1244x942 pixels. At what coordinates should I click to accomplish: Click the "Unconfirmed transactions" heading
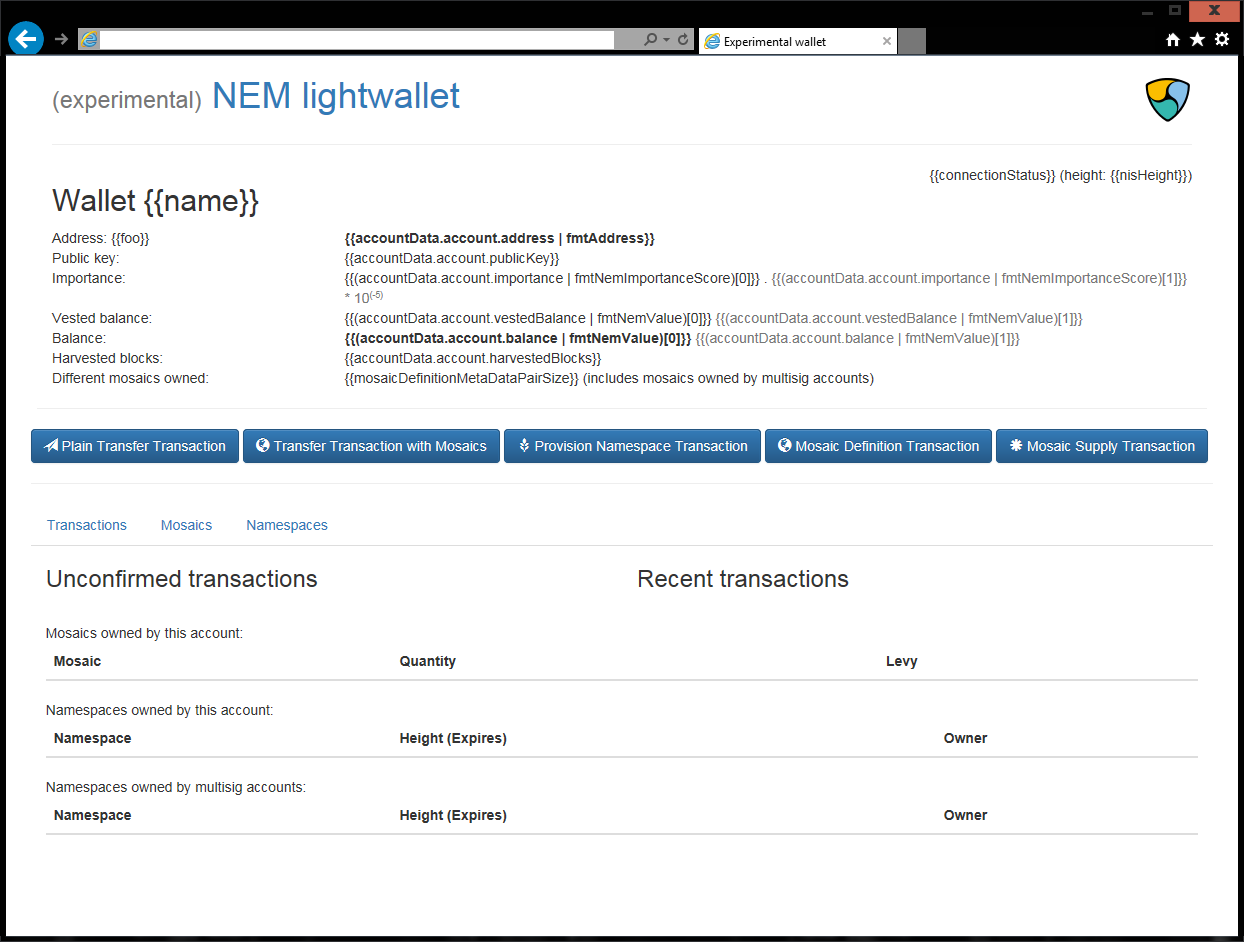tap(182, 579)
